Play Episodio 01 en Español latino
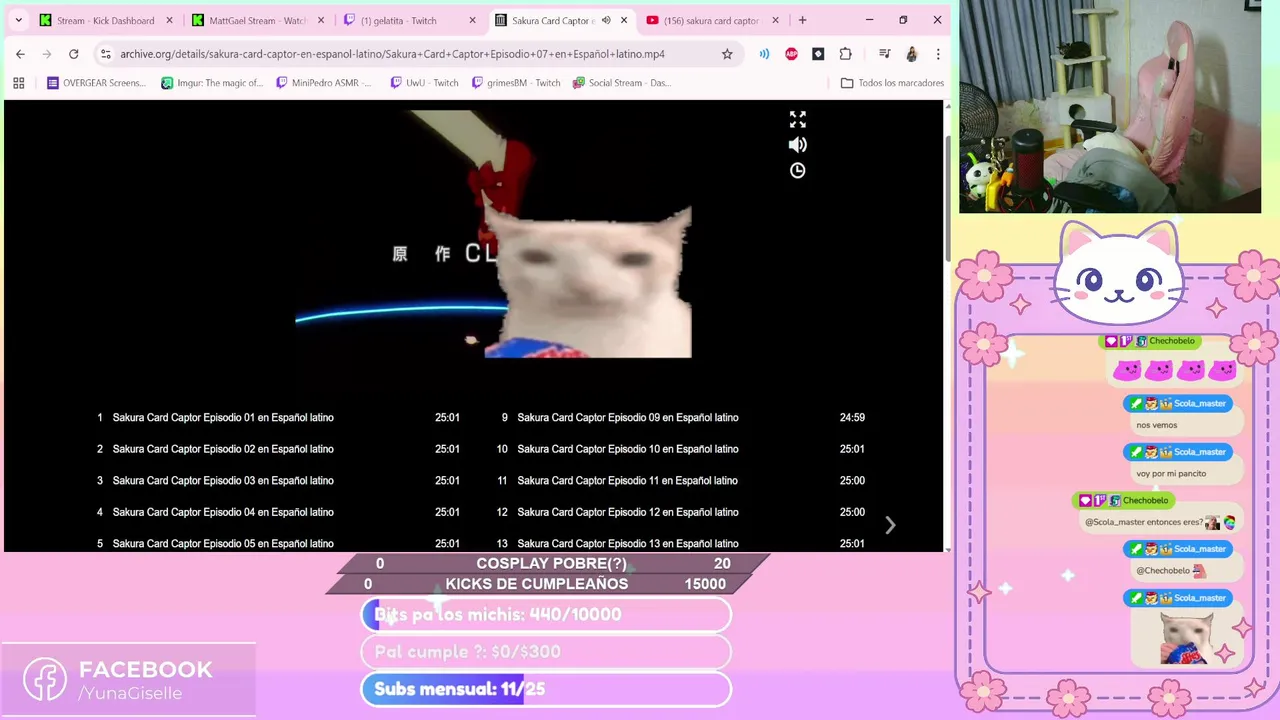1280x720 pixels. [x=223, y=418]
